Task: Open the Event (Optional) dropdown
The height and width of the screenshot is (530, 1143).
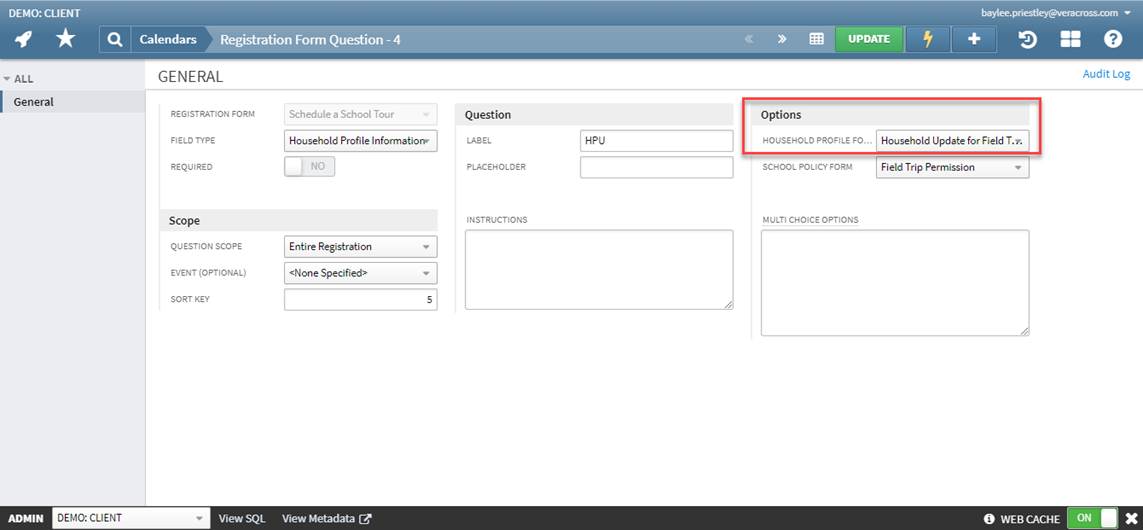Action: point(361,273)
